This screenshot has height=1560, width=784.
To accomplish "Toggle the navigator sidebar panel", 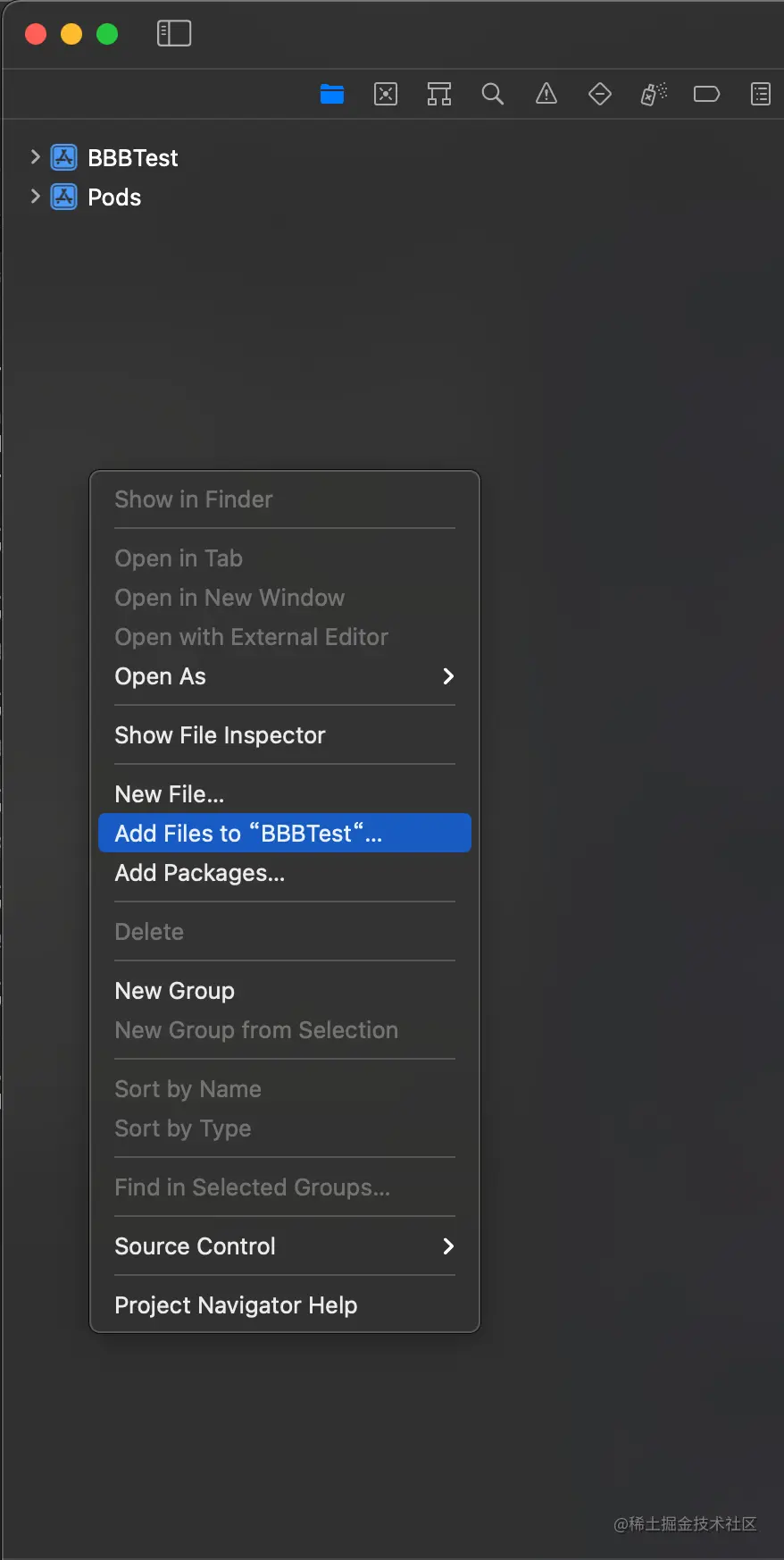I will click(174, 34).
